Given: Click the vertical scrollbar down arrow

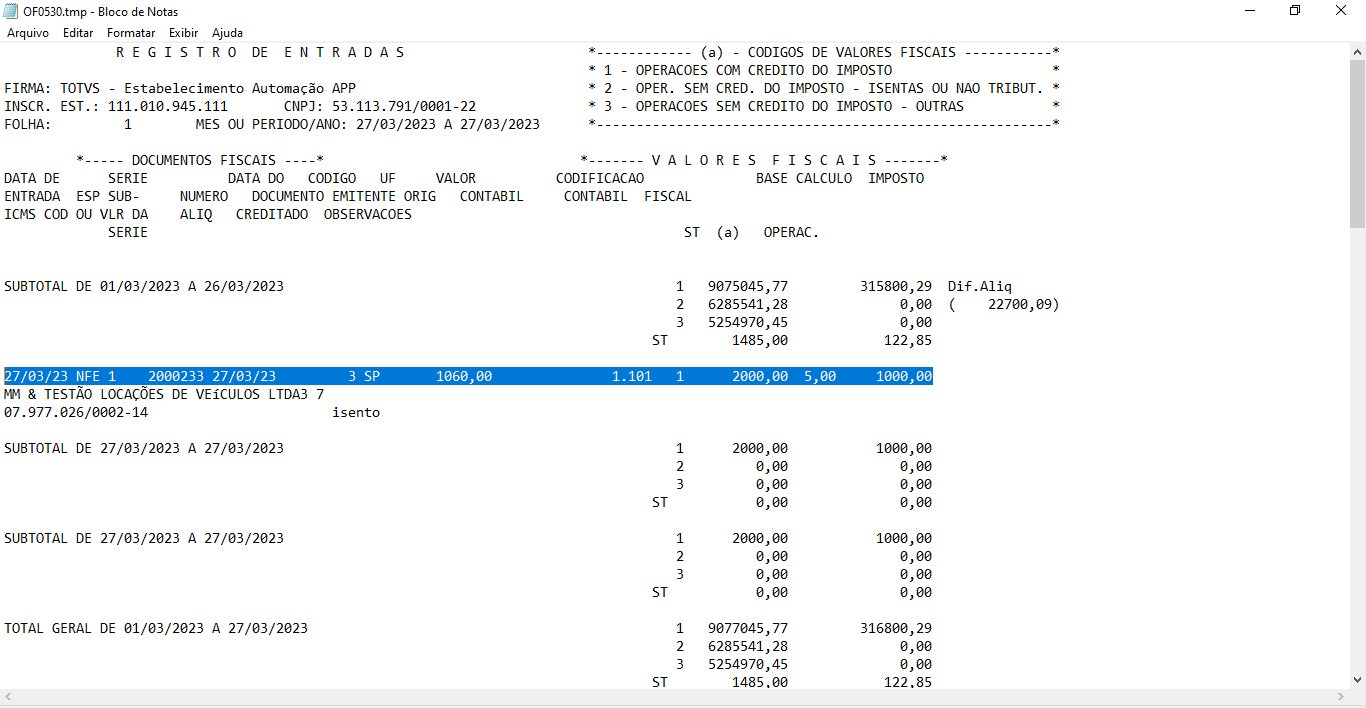Looking at the screenshot, I should (1357, 680).
